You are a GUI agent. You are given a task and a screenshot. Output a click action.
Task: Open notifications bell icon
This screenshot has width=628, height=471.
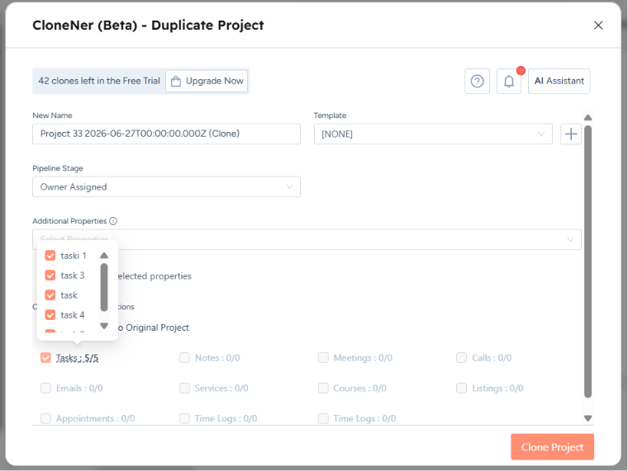(x=509, y=81)
